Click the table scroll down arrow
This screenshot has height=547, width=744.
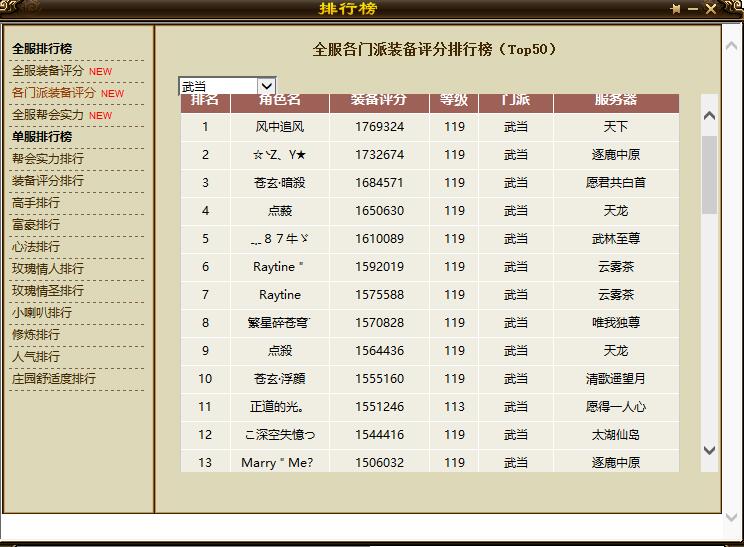tap(709, 450)
